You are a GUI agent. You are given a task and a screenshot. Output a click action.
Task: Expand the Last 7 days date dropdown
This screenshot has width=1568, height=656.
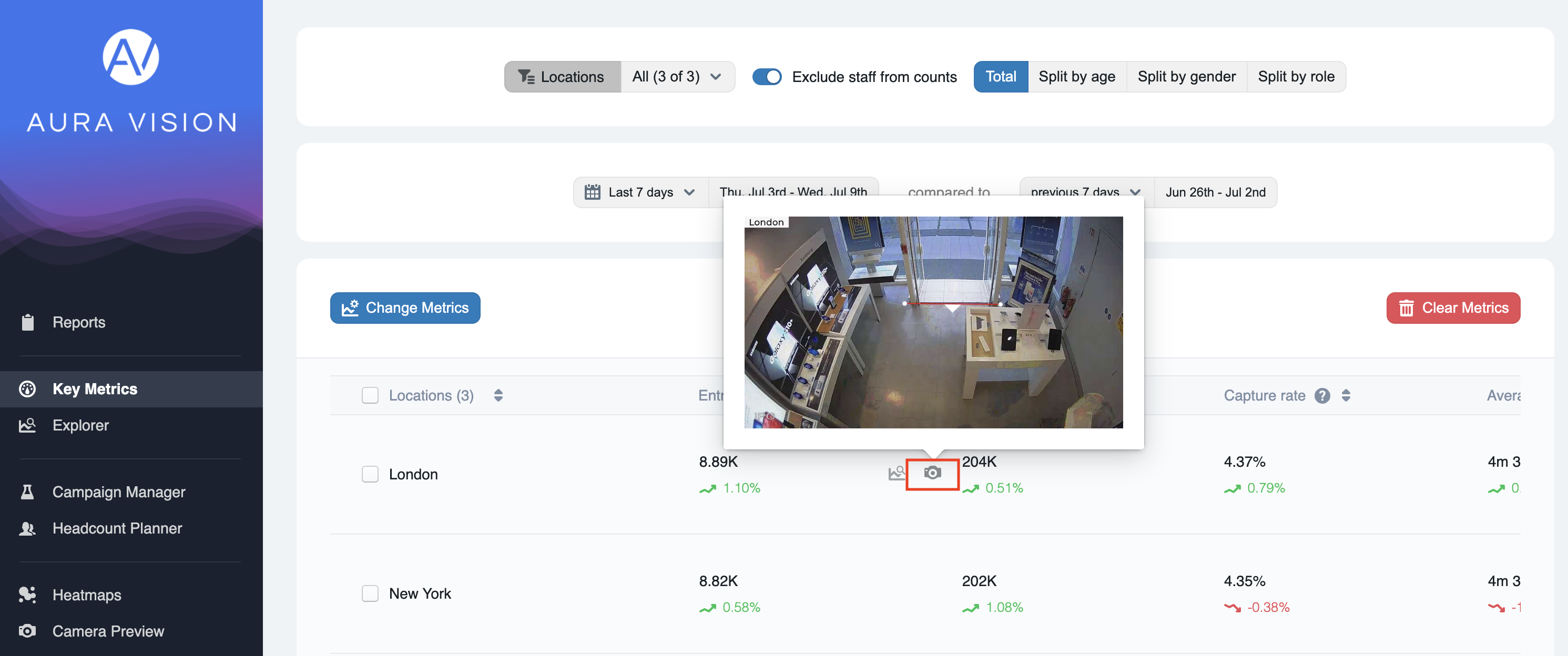[x=640, y=192]
